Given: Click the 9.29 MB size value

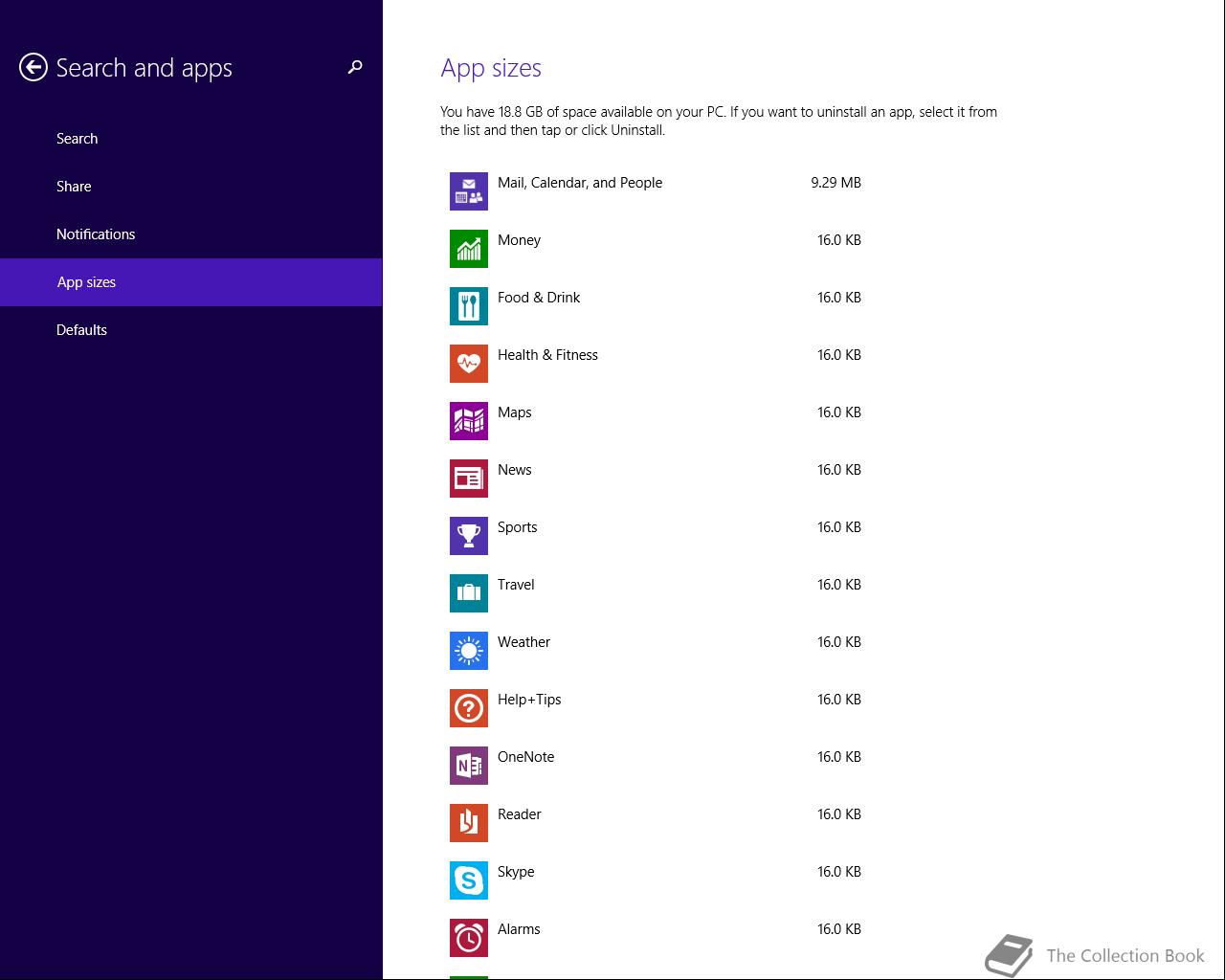Looking at the screenshot, I should pos(835,183).
